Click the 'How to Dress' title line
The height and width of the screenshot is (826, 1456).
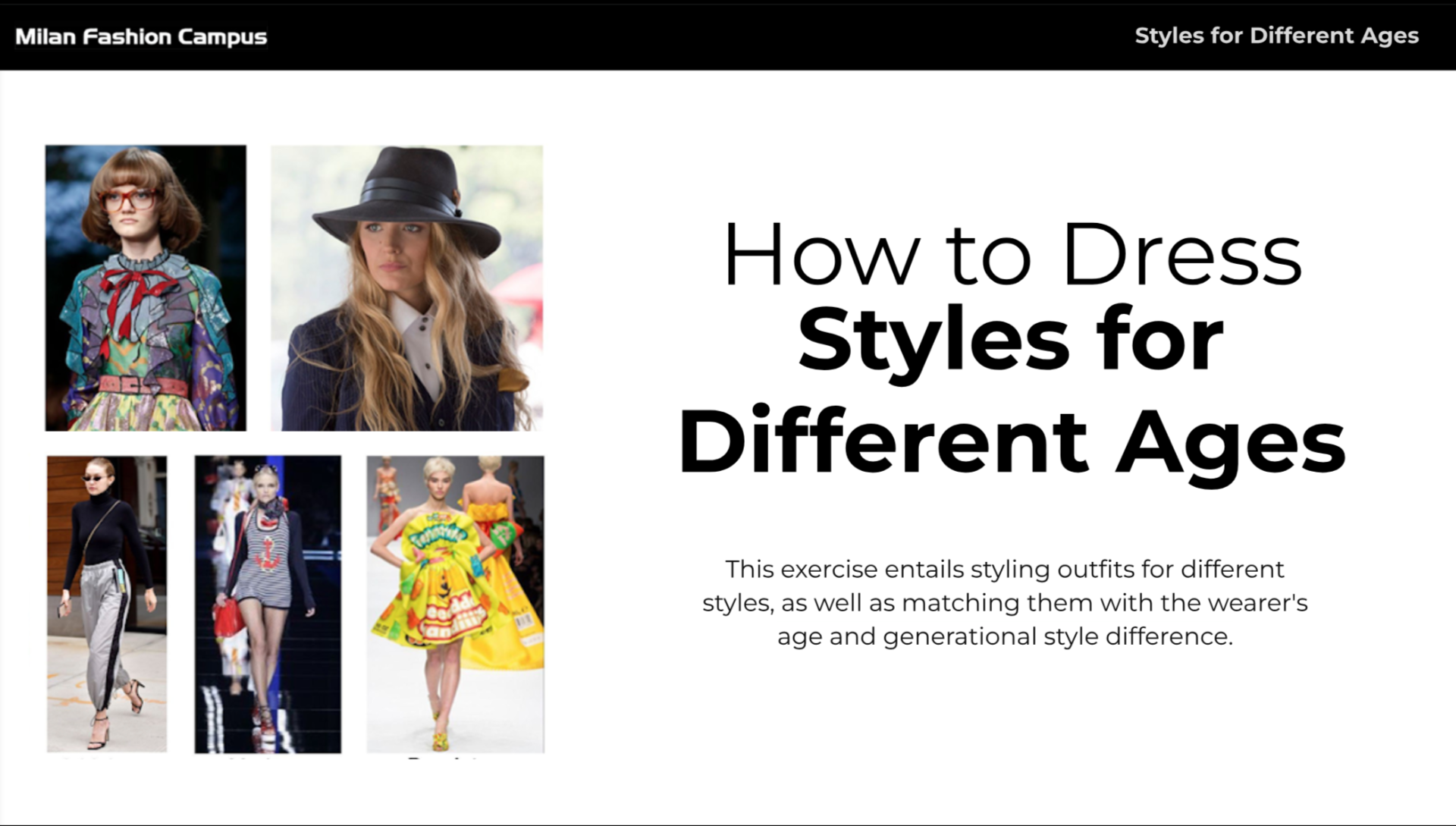[1012, 255]
